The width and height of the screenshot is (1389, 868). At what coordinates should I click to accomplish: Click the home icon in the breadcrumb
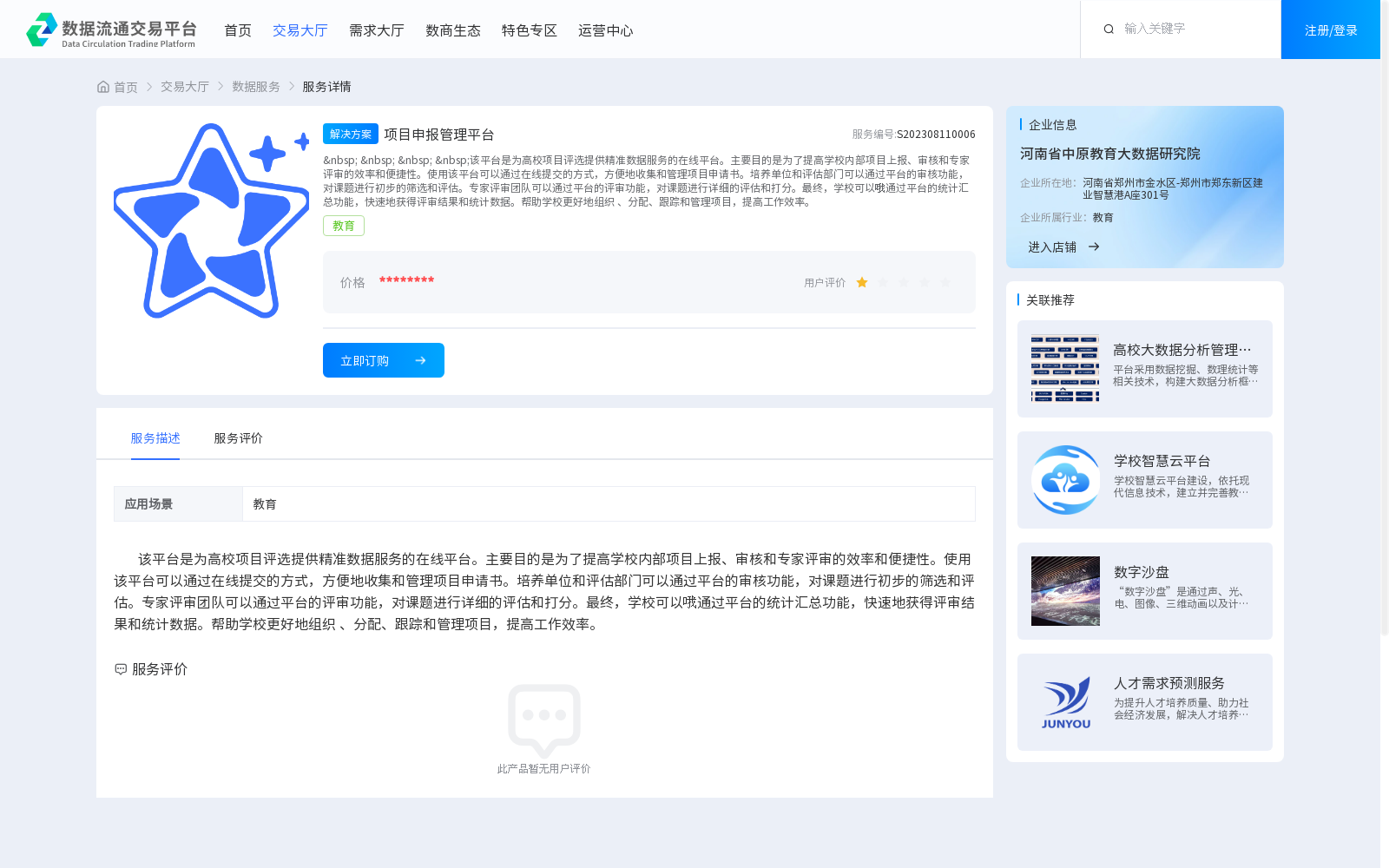coord(103,87)
